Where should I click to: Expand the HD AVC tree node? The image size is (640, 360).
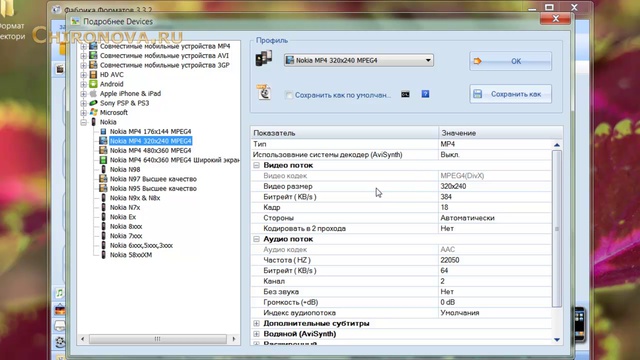click(x=84, y=75)
